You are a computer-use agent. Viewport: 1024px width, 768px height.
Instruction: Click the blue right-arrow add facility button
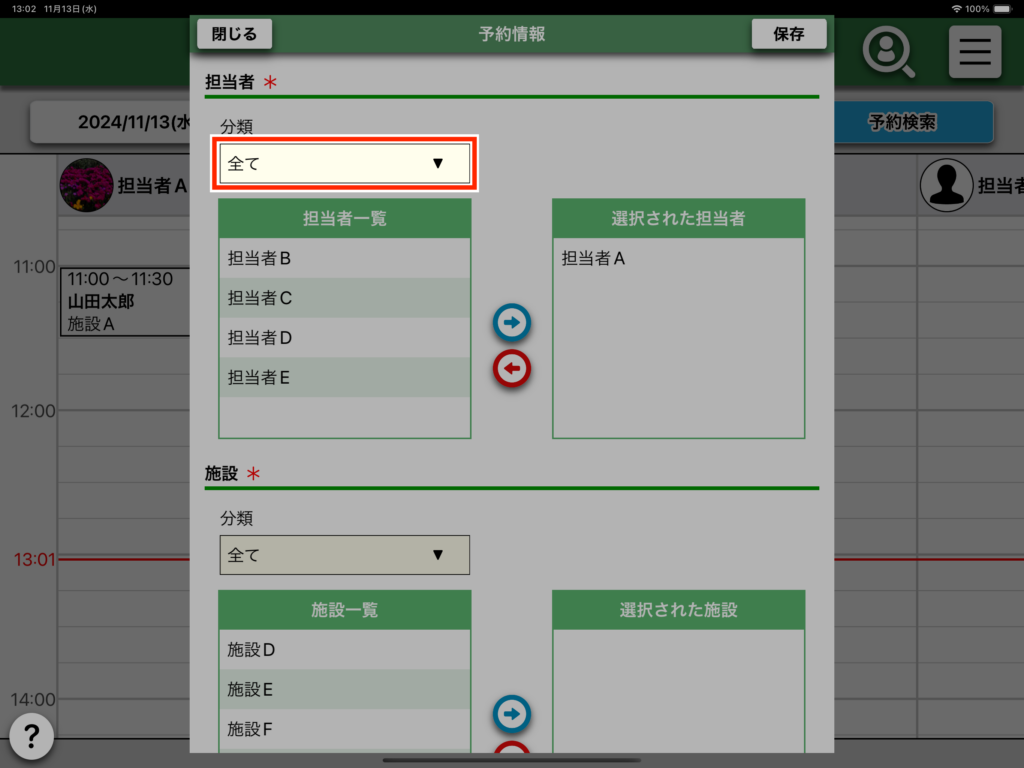click(512, 714)
